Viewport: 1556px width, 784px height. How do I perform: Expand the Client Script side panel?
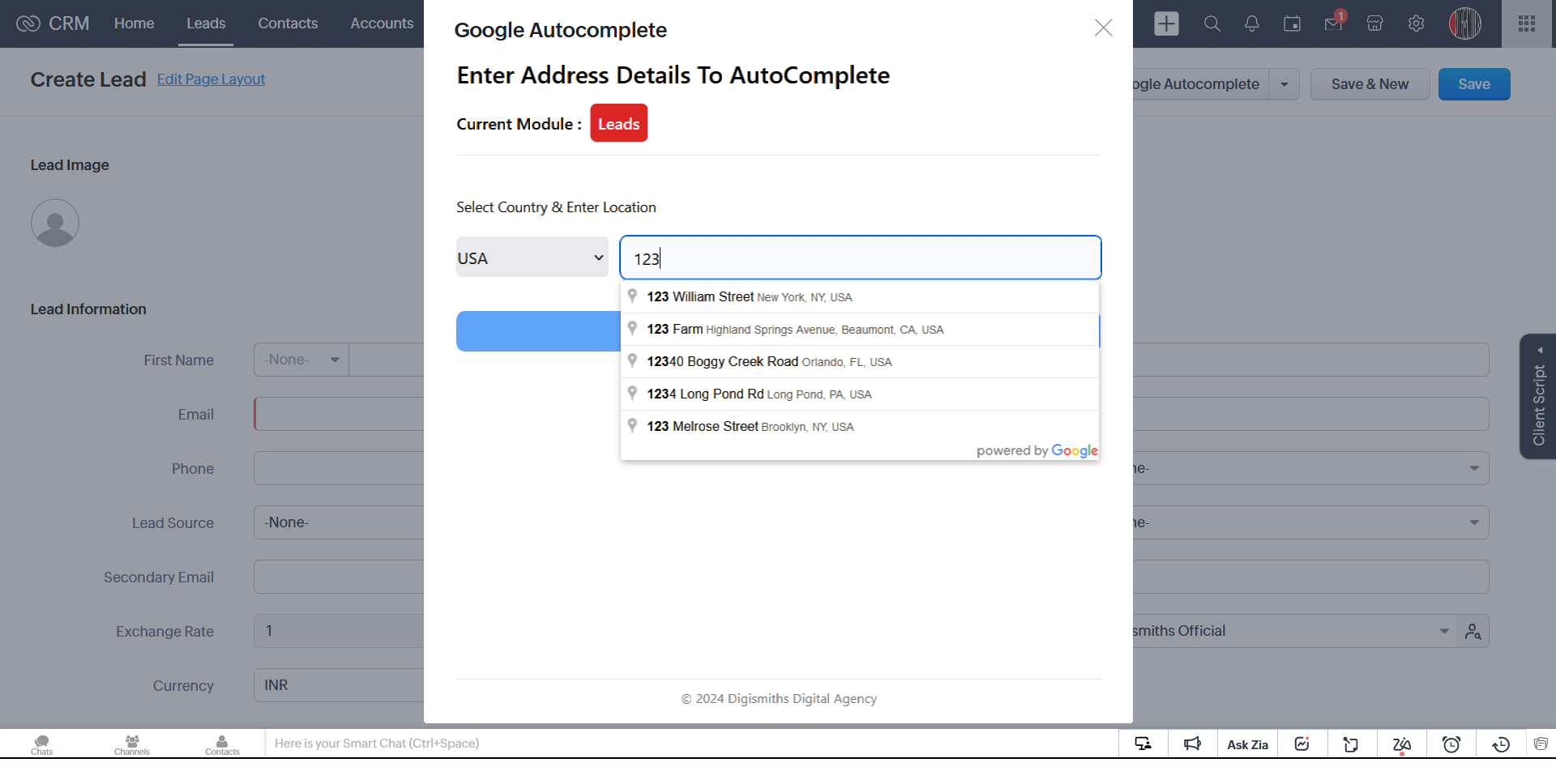pyautogui.click(x=1538, y=397)
